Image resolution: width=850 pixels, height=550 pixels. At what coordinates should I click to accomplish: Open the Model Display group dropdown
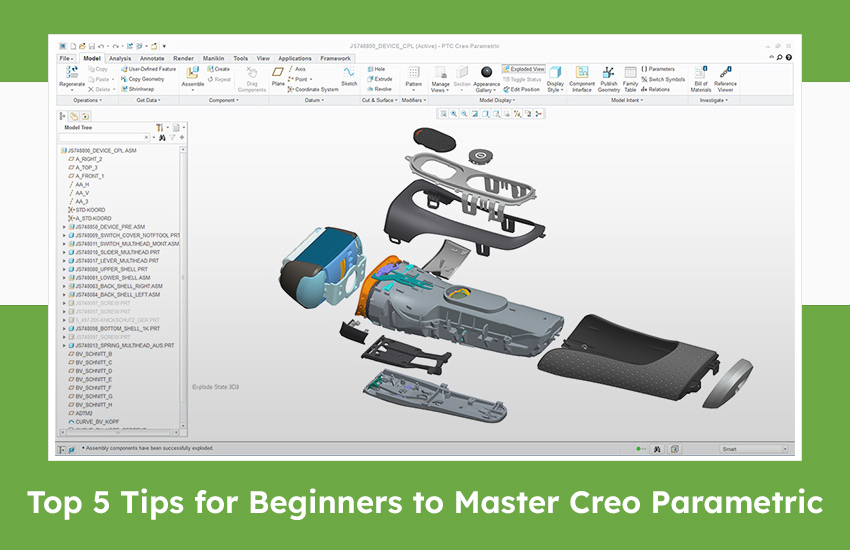[x=497, y=100]
